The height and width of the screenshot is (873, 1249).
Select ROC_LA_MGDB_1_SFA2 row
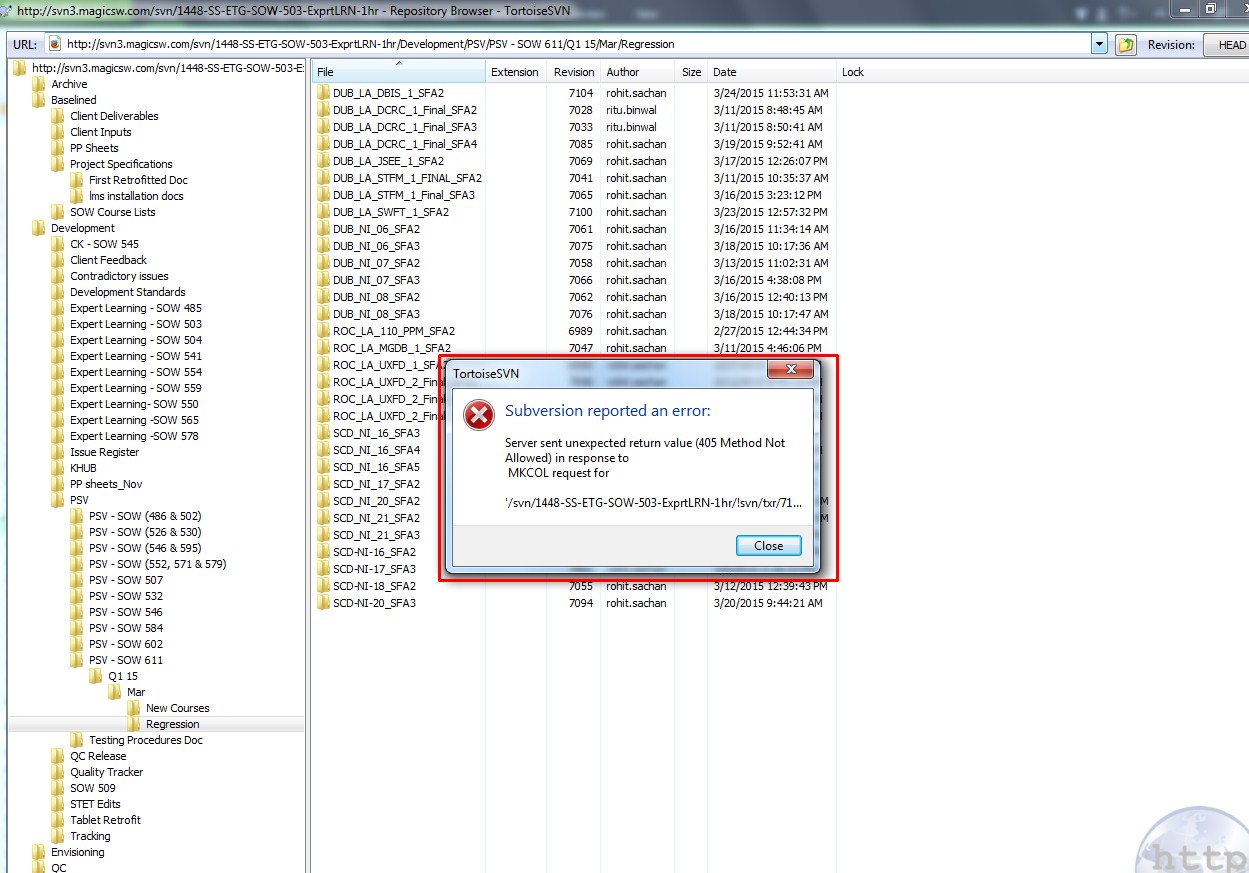[574, 348]
